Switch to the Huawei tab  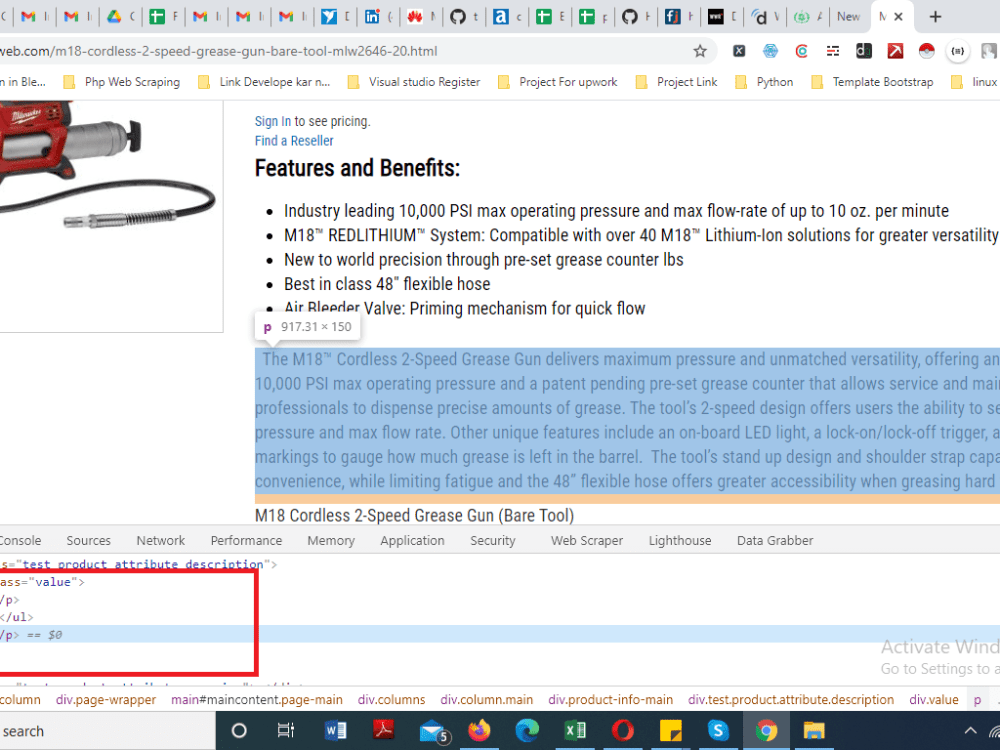point(415,17)
